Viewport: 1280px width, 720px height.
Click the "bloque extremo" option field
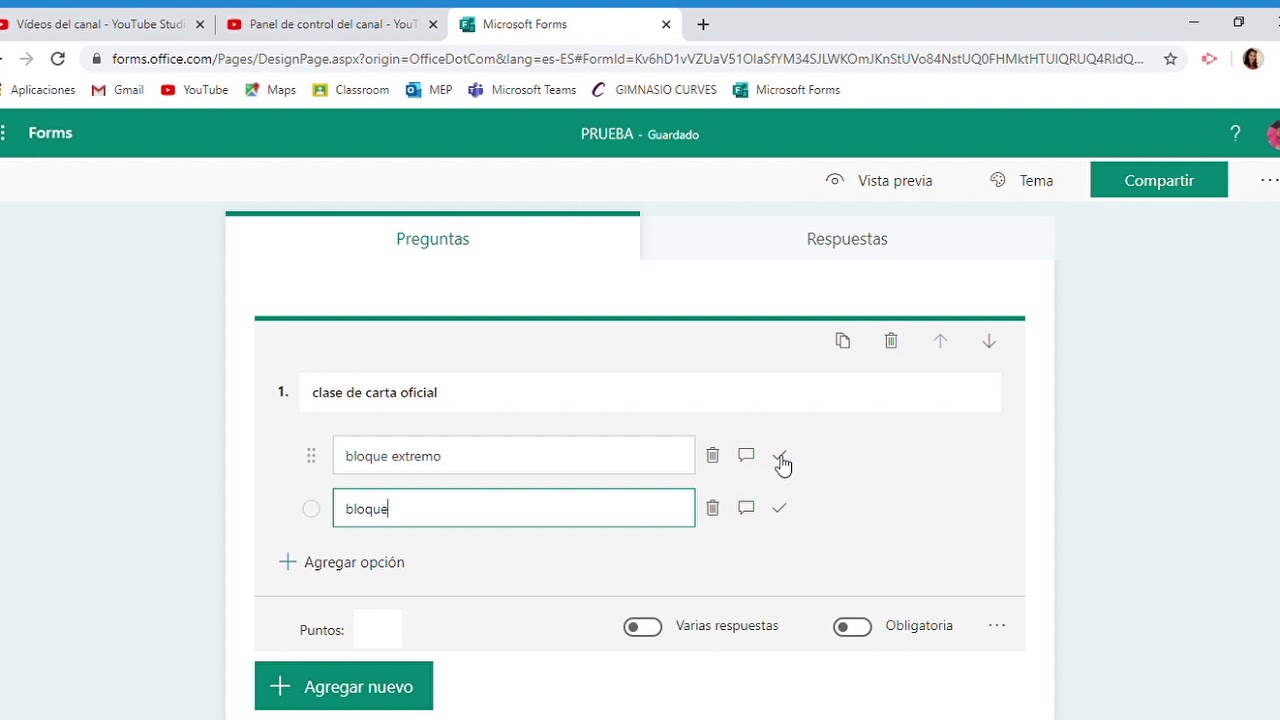point(514,455)
